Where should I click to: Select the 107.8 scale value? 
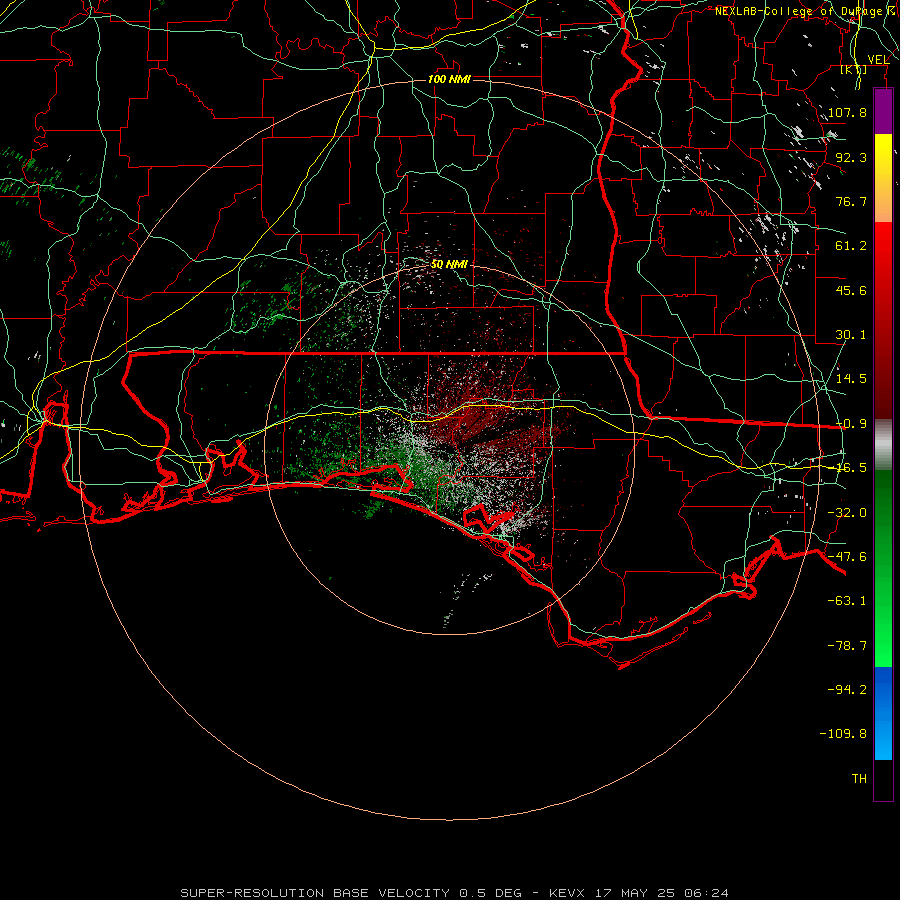pos(847,112)
